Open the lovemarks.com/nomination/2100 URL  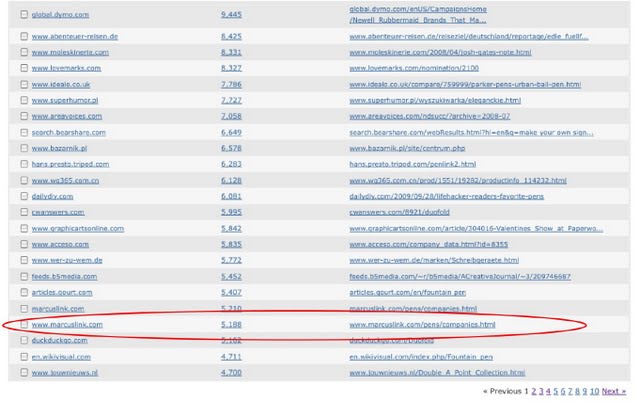point(414,68)
